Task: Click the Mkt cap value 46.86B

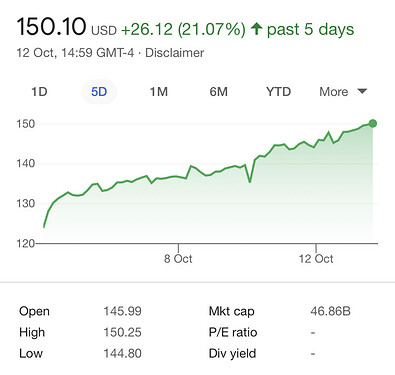Action: tap(330, 311)
